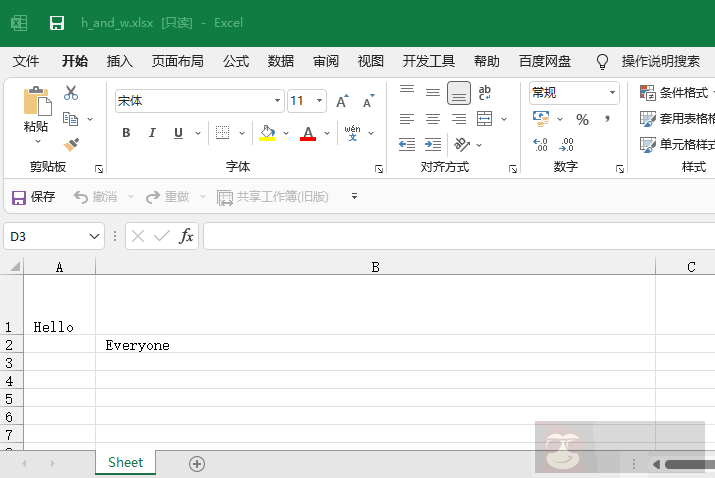Toggle Underline formatting
715x478 pixels.
pyautogui.click(x=178, y=133)
